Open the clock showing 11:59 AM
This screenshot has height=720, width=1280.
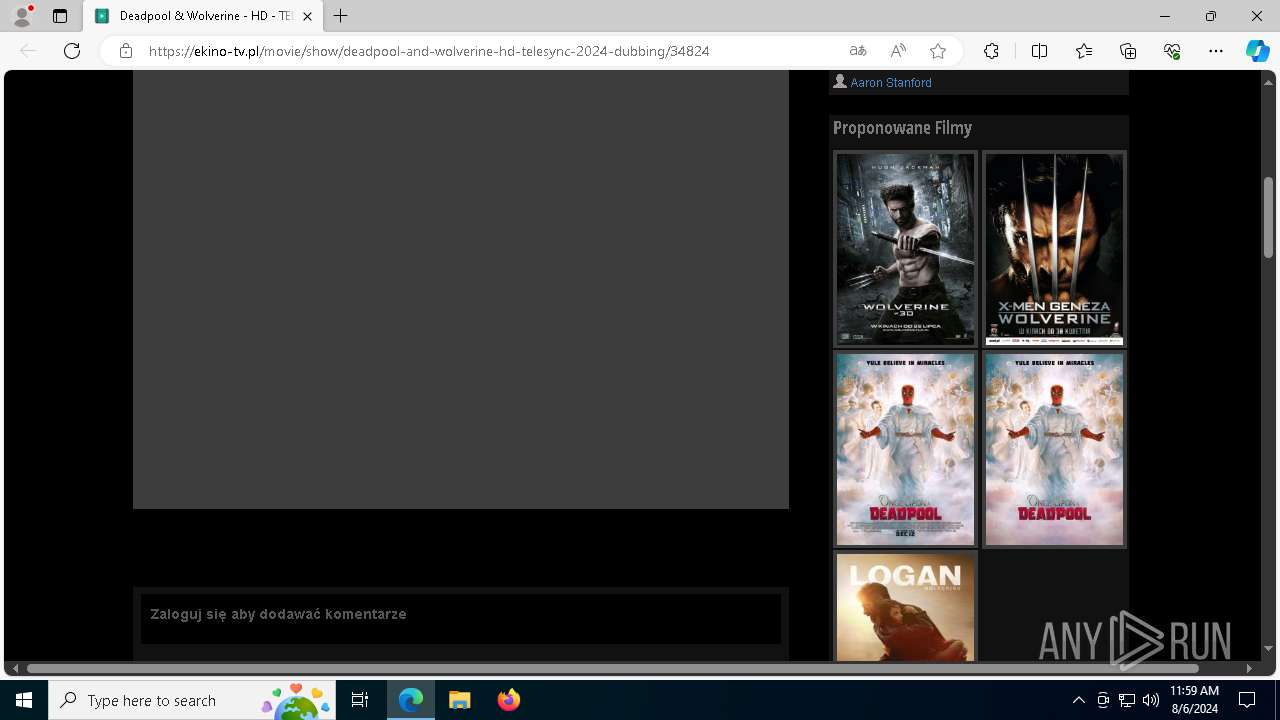point(1194,700)
